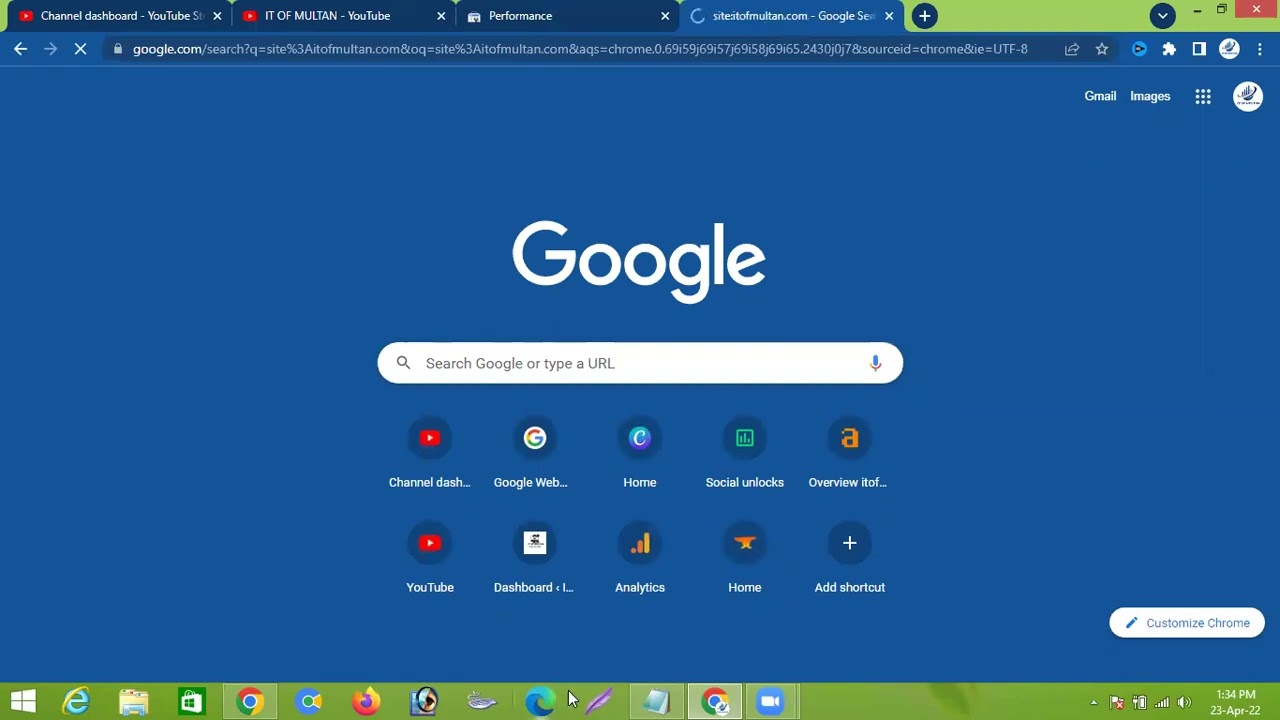Click the share page icon in address bar
This screenshot has width=1280, height=720.
click(1072, 49)
